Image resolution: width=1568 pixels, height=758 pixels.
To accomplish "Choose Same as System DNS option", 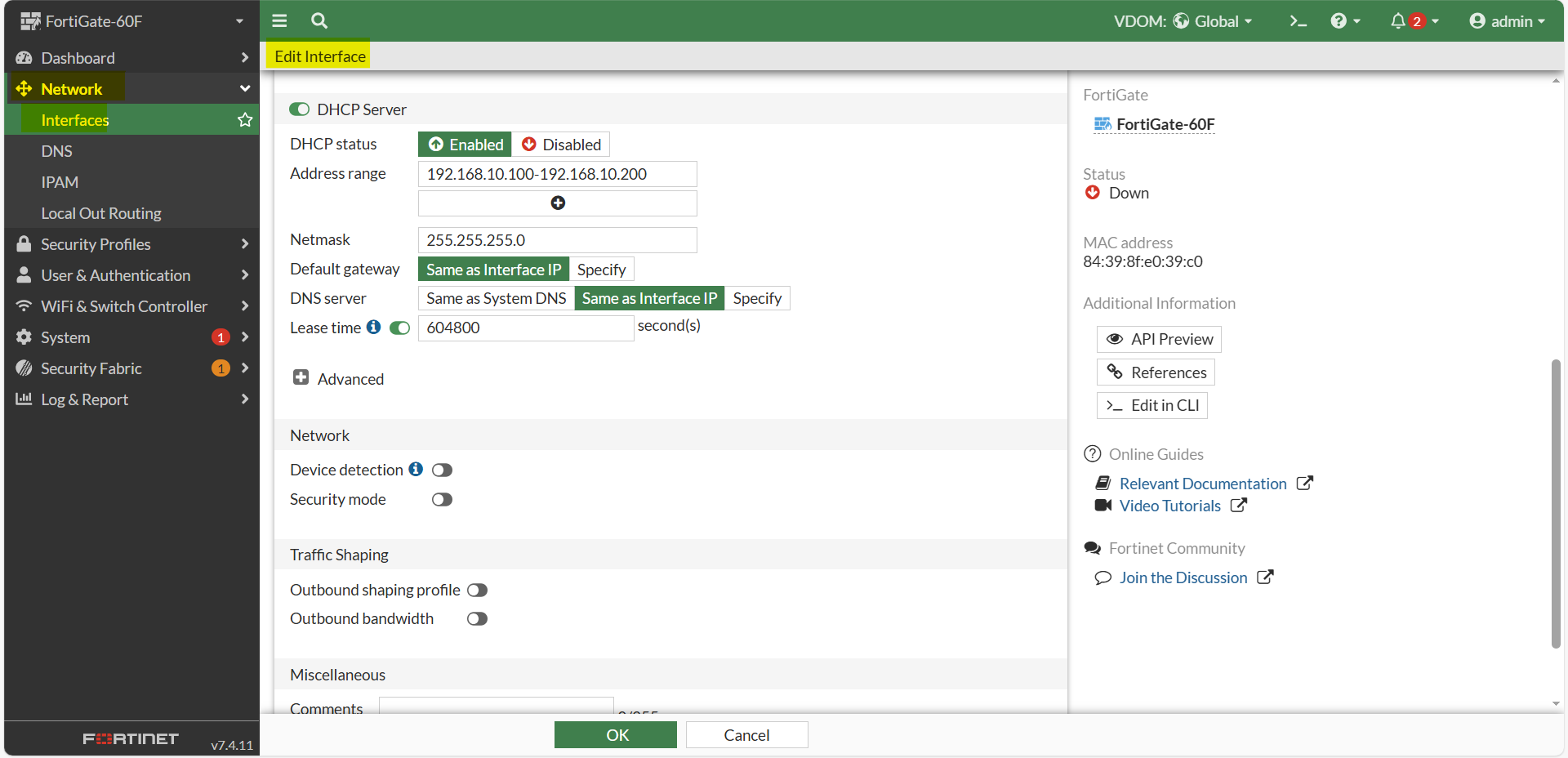I will [497, 298].
